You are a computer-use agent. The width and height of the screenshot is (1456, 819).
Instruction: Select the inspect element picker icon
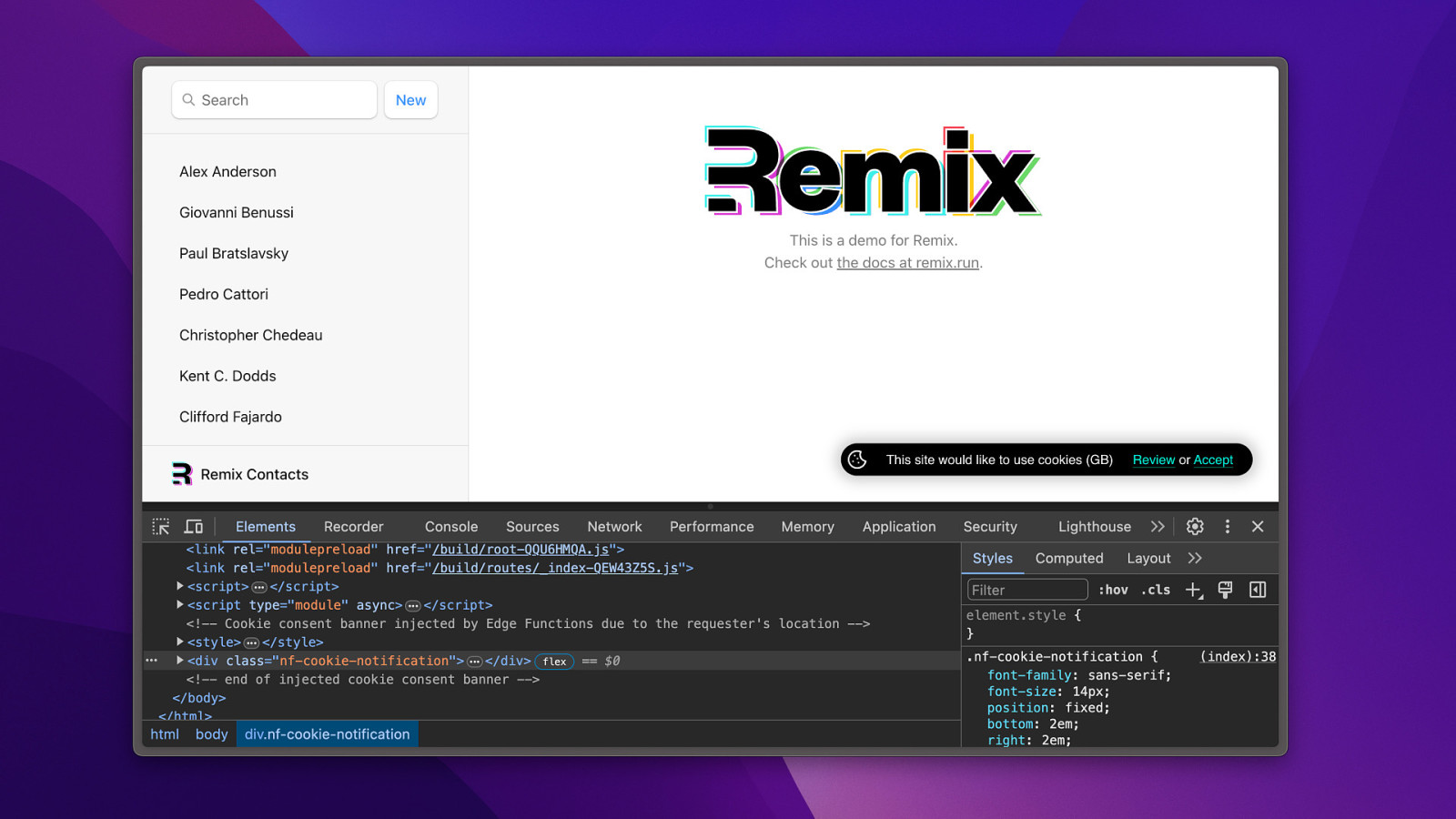point(161,526)
